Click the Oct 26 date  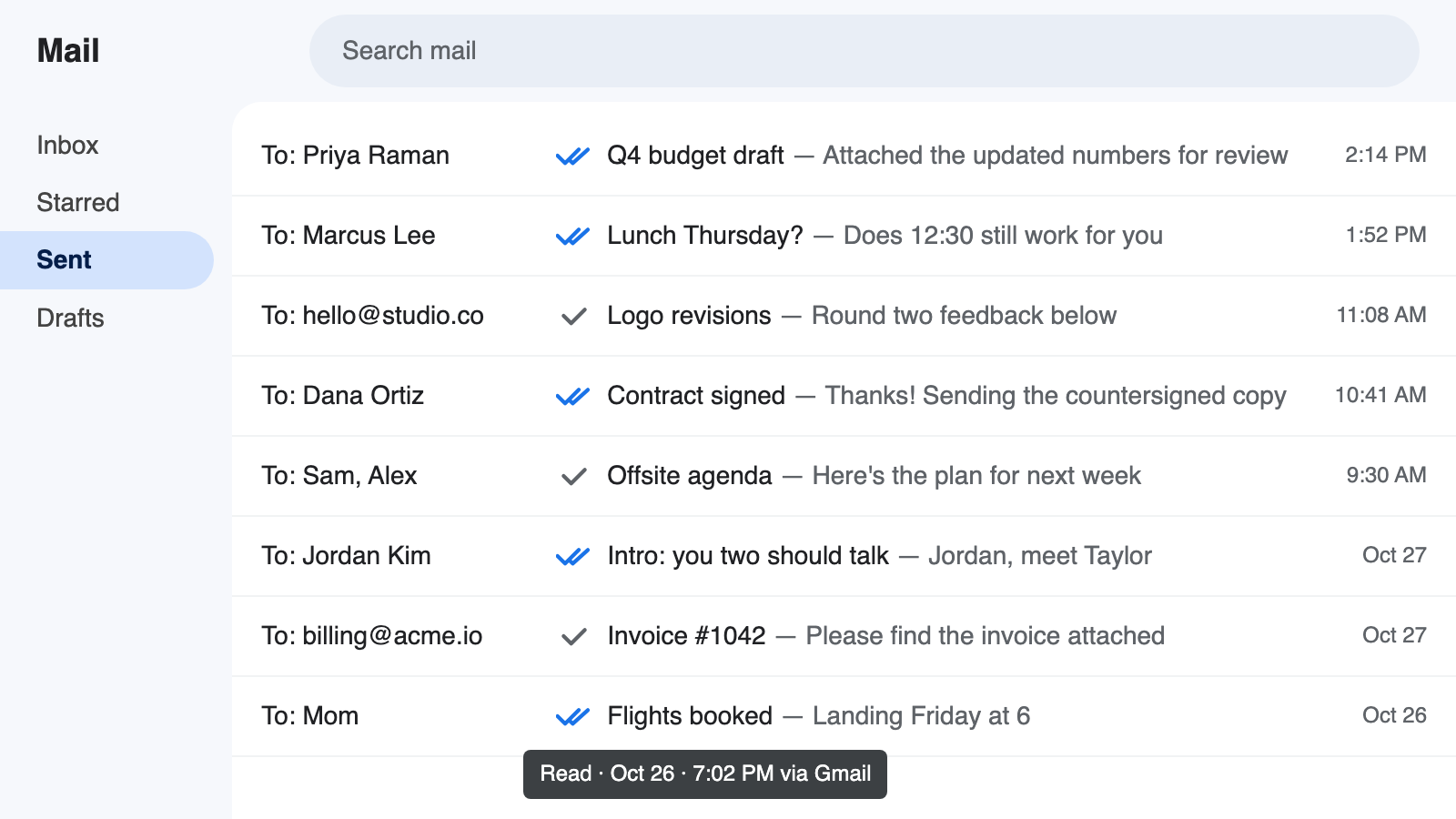1394,715
